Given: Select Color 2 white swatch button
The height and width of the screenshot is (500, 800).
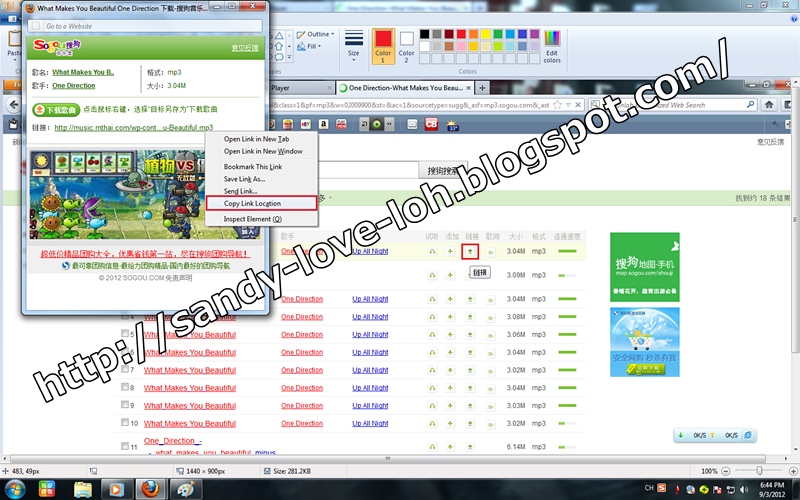Looking at the screenshot, I should click(406, 46).
